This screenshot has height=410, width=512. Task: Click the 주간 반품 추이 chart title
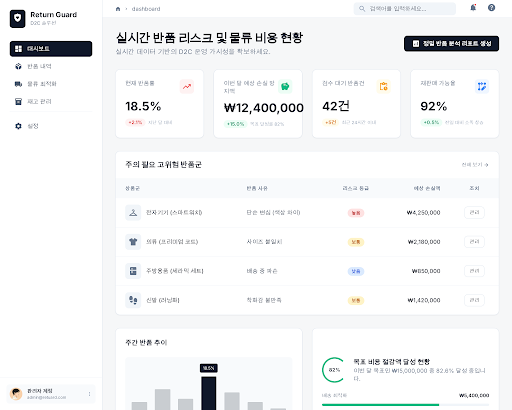click(146, 342)
